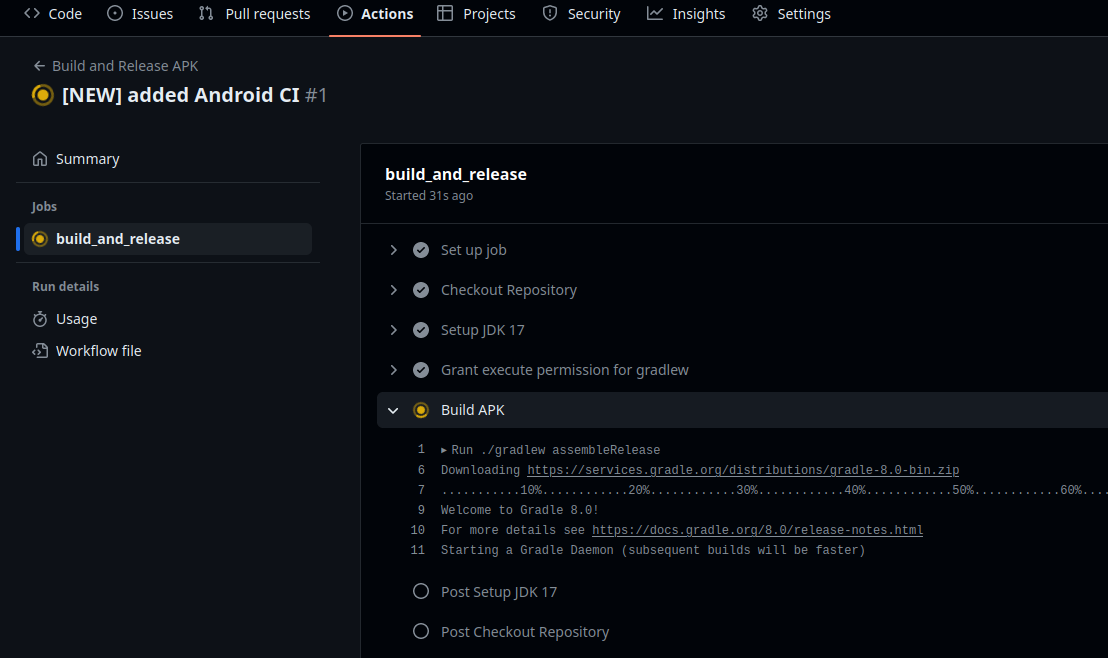Screen dimensions: 1108x658
Task: Open the repository Settings tab
Action: pos(791,14)
